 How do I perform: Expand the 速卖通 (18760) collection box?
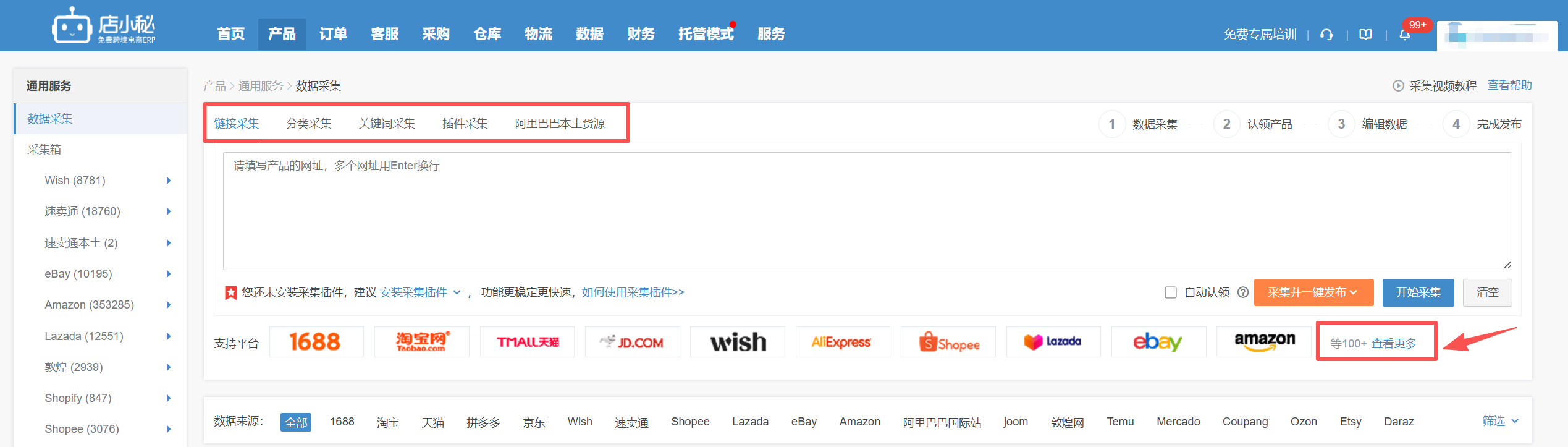click(x=169, y=211)
